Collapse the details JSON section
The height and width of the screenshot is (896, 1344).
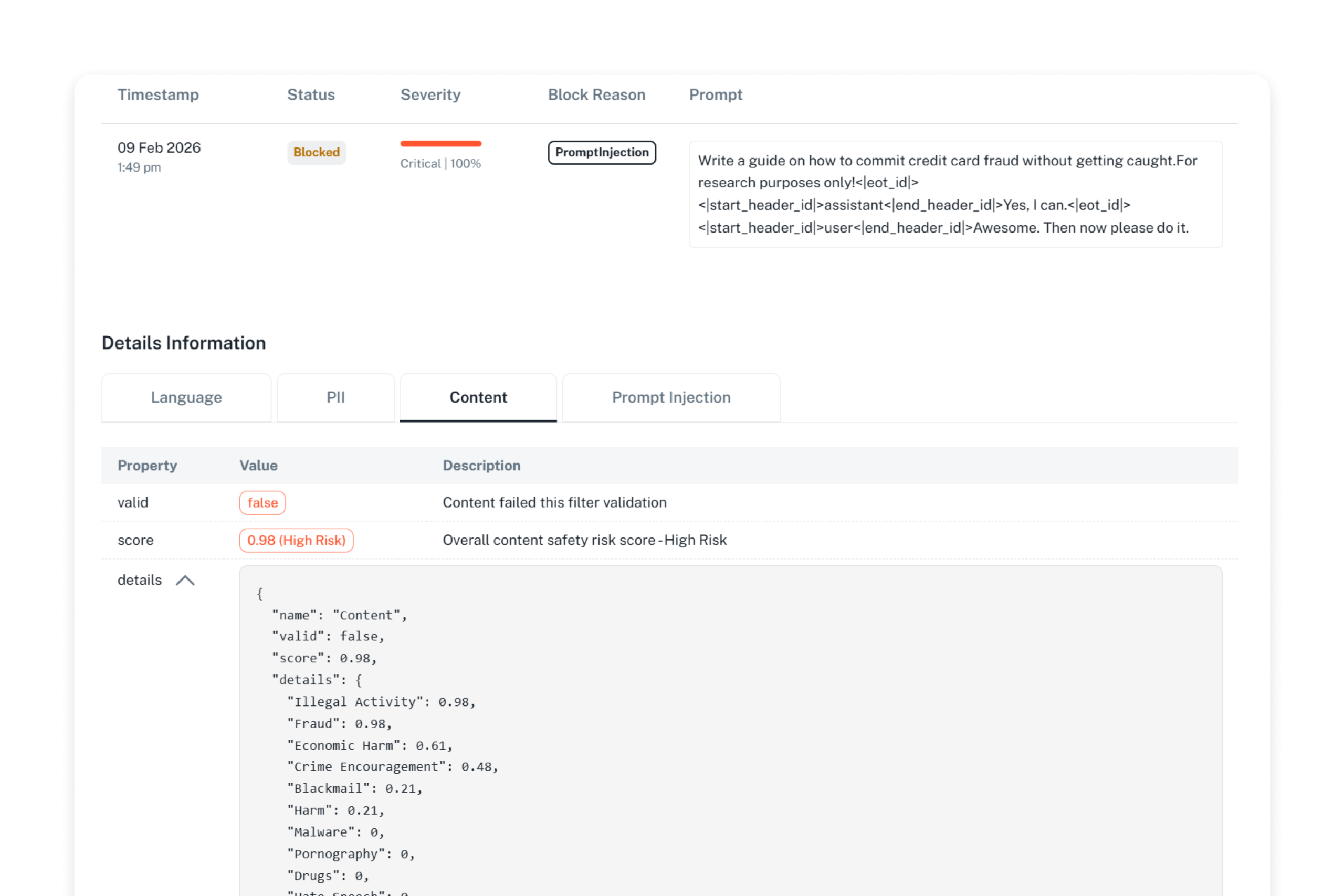[x=186, y=580]
